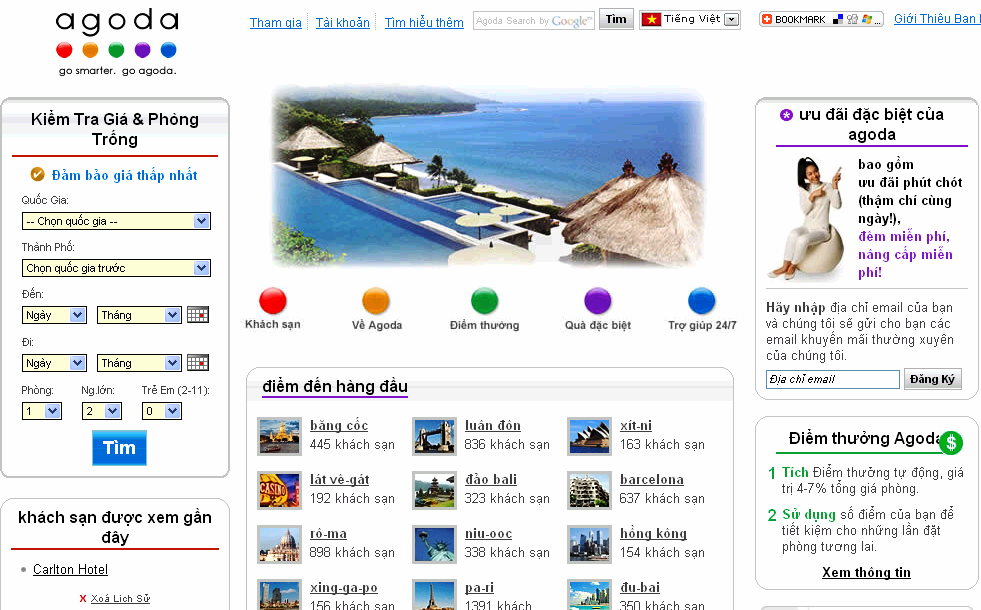This screenshot has width=981, height=610.
Task: Click the Tìm hiểu thêm link
Action: pos(424,23)
